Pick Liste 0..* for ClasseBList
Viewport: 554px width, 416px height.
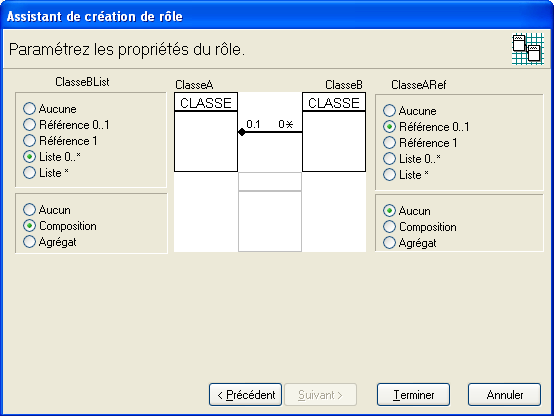52,157
